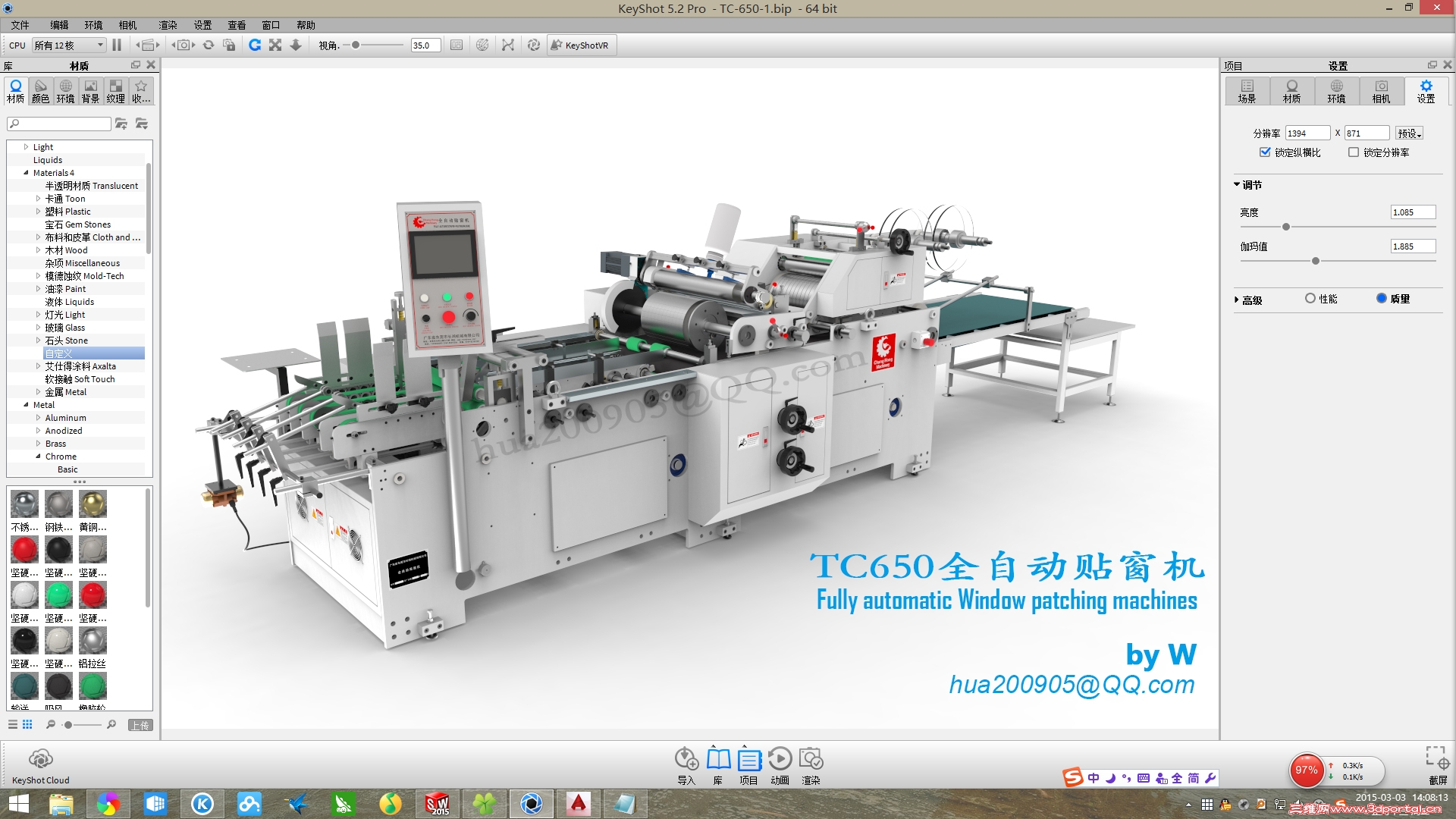Click the KeyShot Cloud icon

click(x=40, y=759)
